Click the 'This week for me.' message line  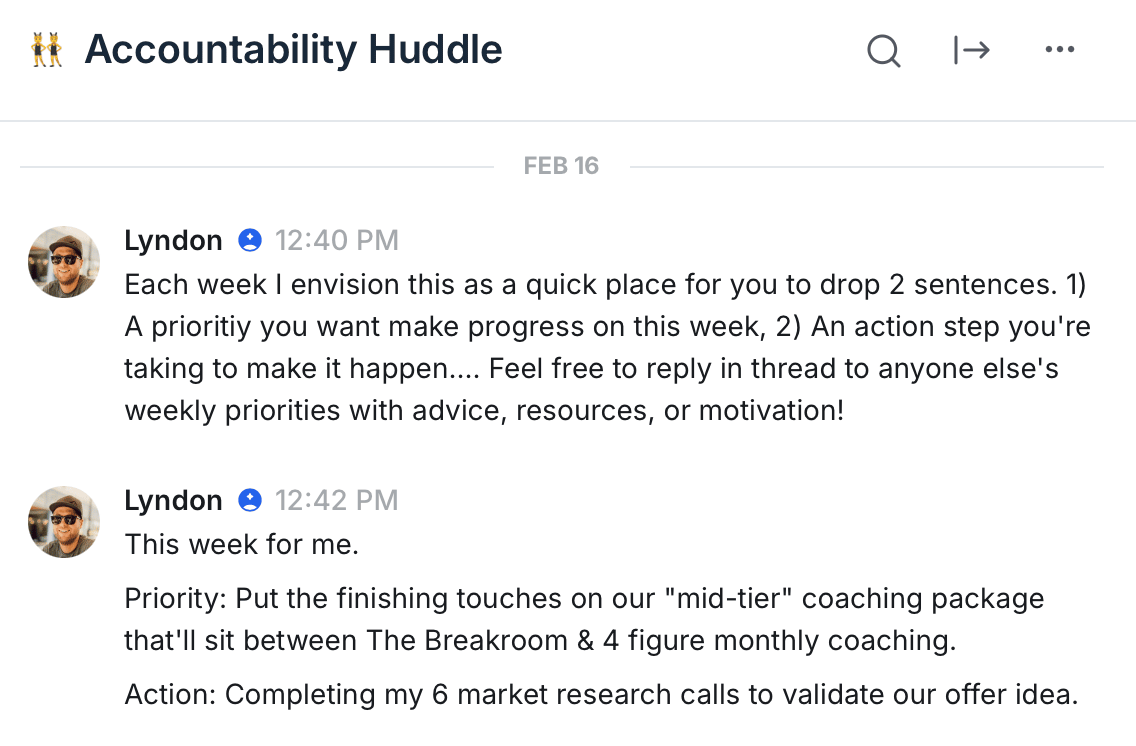click(241, 545)
